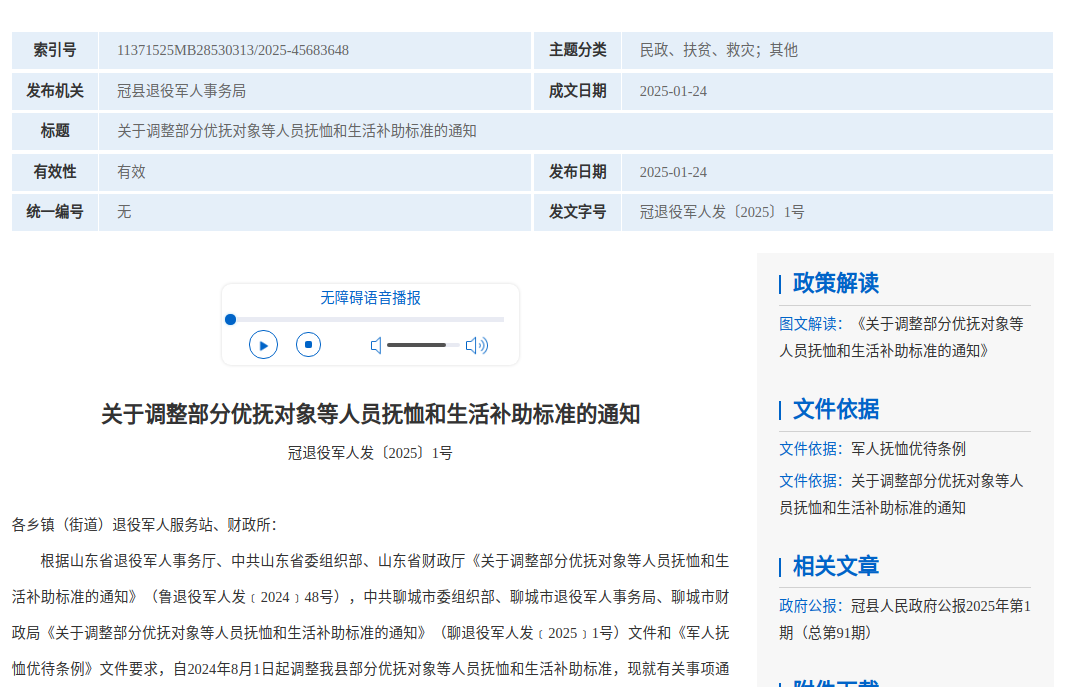The width and height of the screenshot is (1069, 687).
Task: Click the title value in the 标题 table row
Action: (x=297, y=131)
